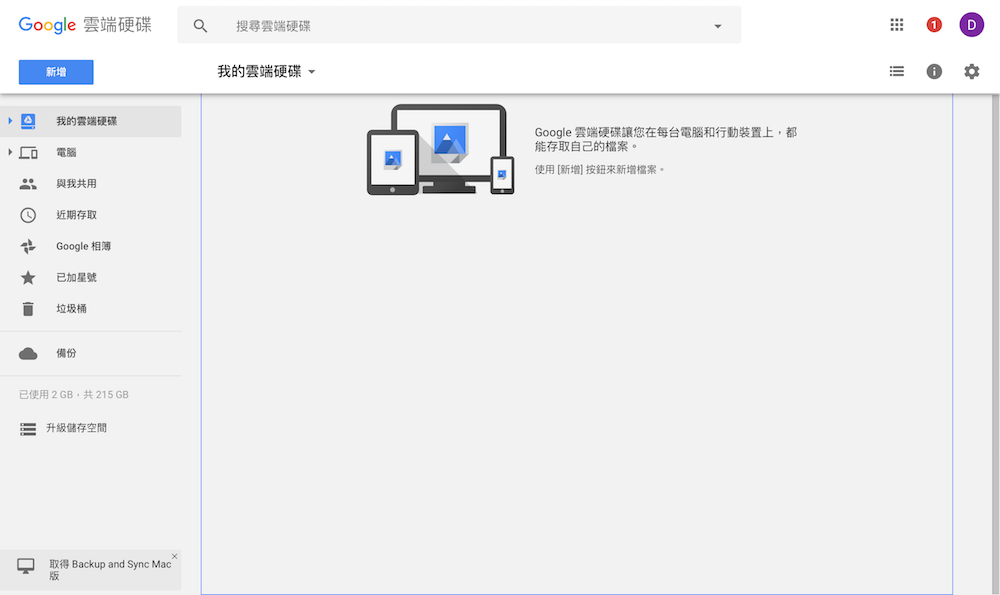Open search options dropdown in search bar
The image size is (1000, 595).
coord(718,24)
